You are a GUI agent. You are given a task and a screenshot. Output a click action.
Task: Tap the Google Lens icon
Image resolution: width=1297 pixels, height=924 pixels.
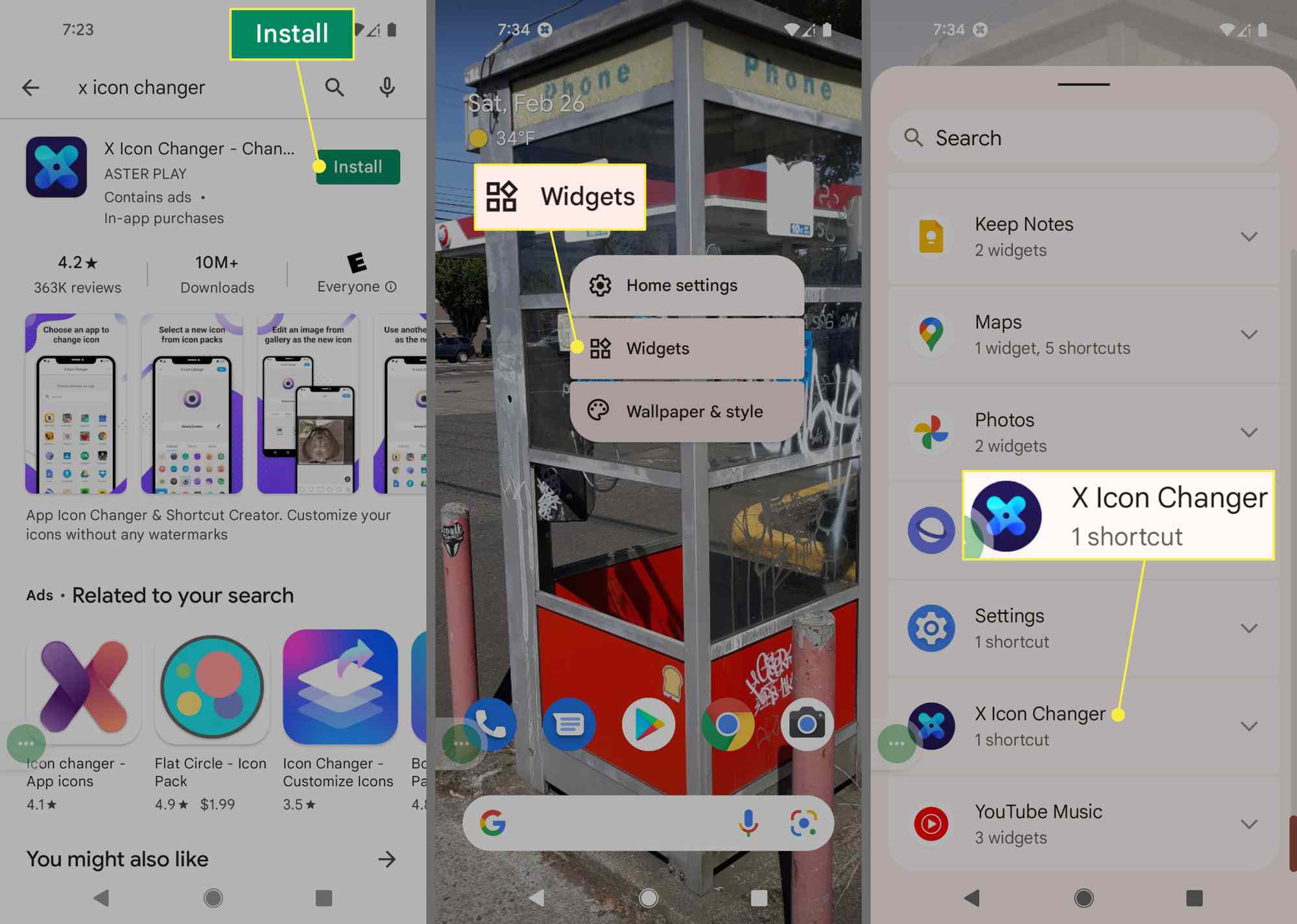tap(803, 823)
